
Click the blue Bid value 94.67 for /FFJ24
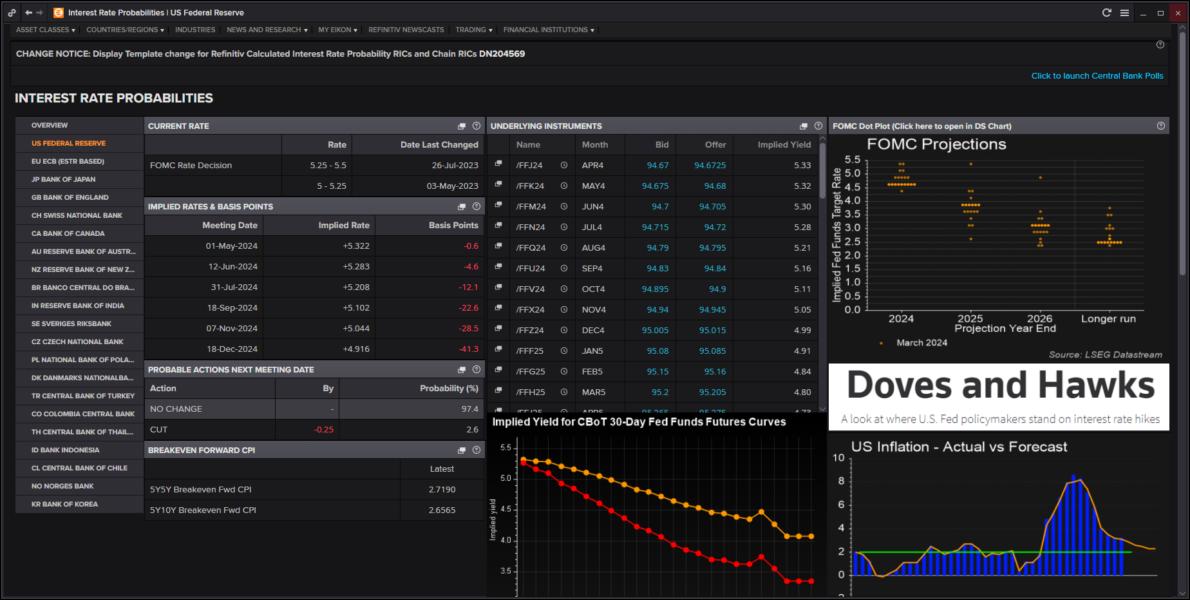pyautogui.click(x=658, y=164)
